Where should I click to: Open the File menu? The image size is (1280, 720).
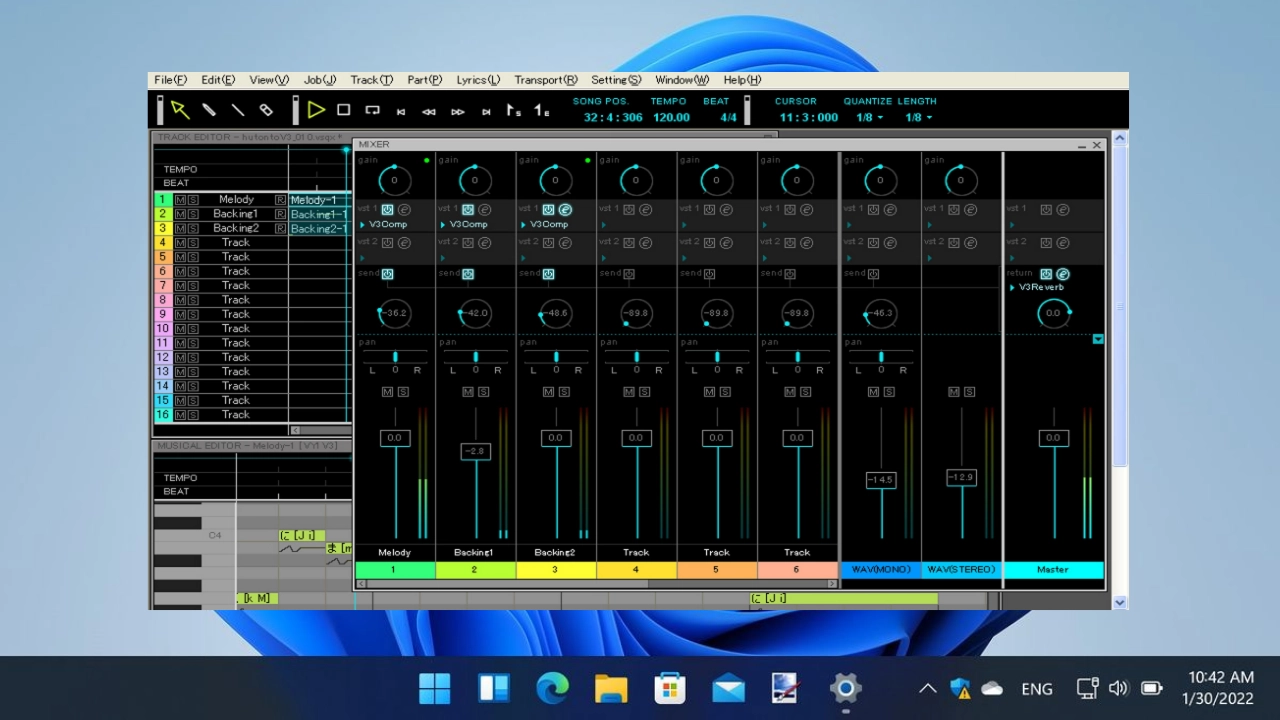click(170, 80)
